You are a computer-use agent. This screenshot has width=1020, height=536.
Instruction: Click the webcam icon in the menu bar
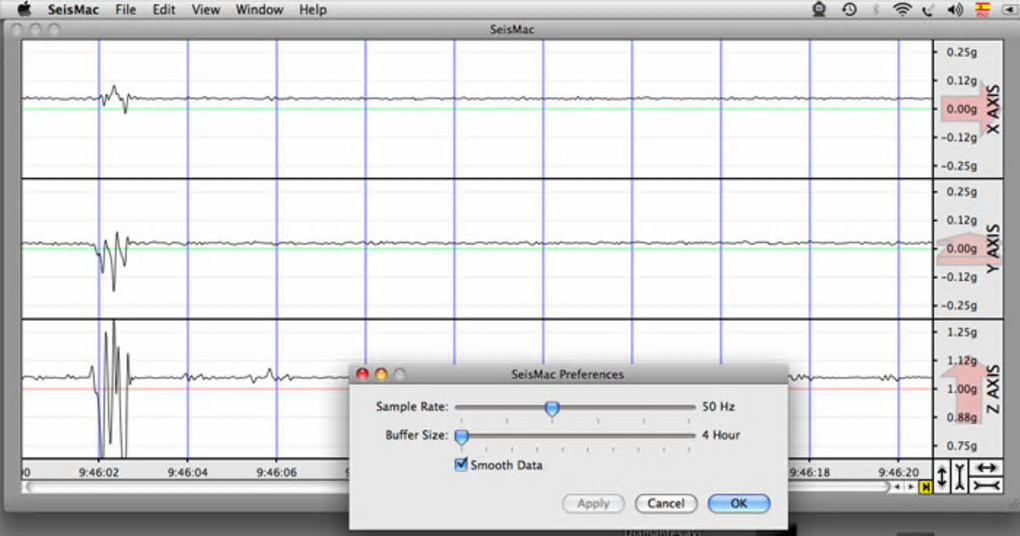(820, 9)
